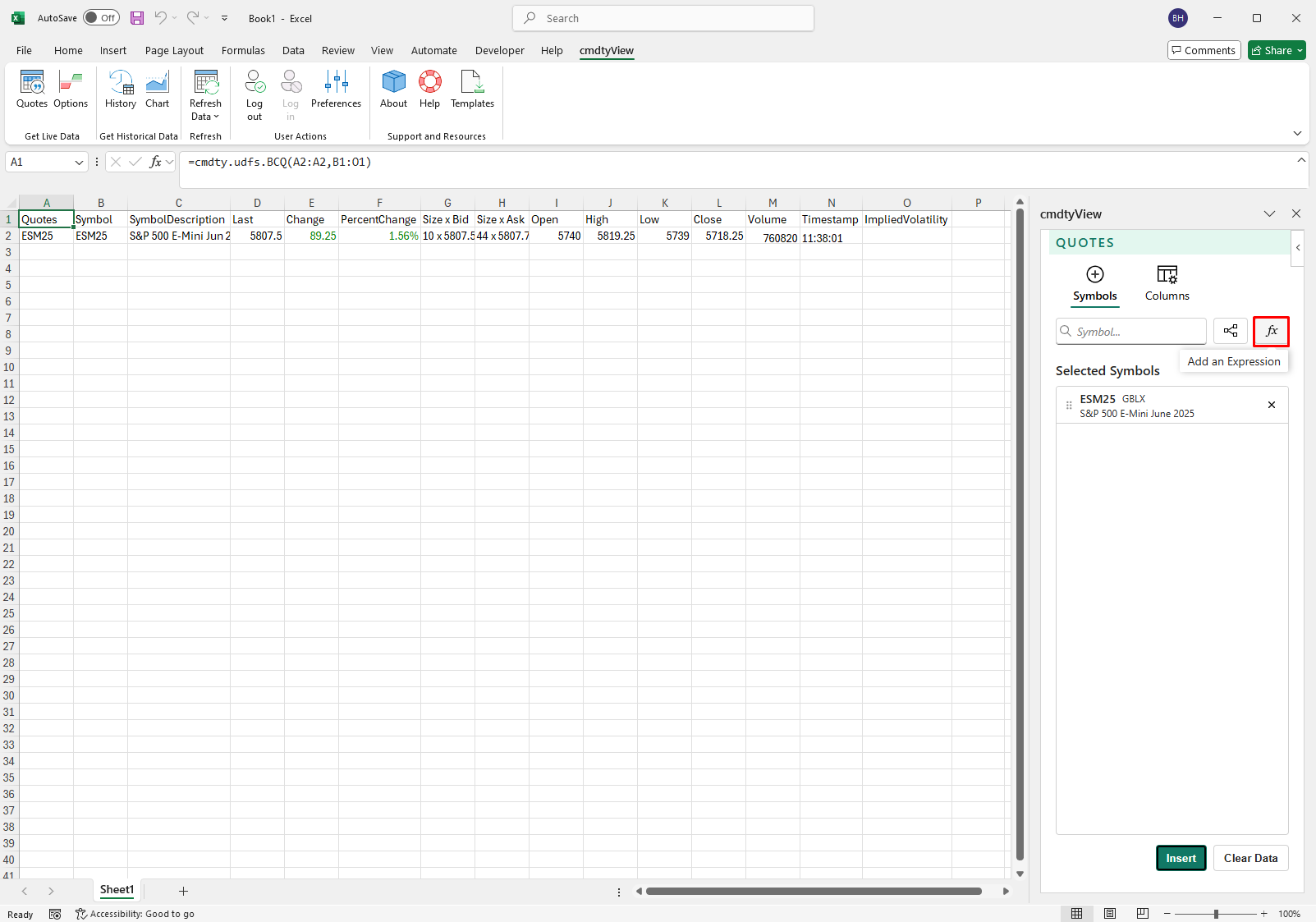Click the zoom in plus button
Screen dimensions: 1316x922
[1263, 914]
